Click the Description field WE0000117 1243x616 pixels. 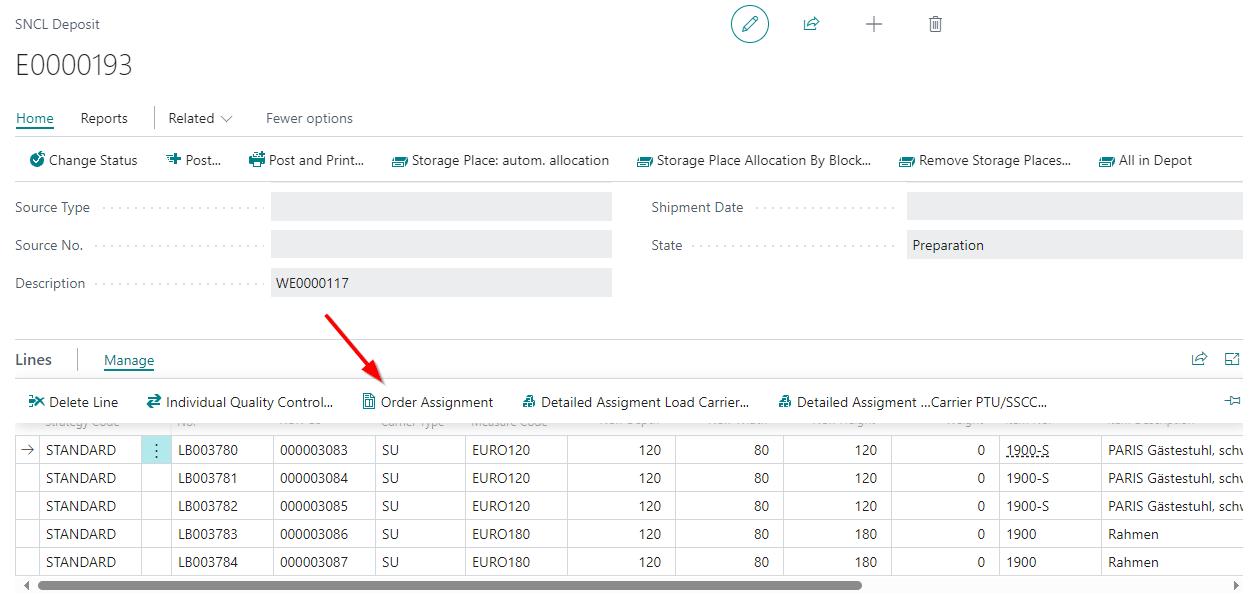(x=440, y=283)
